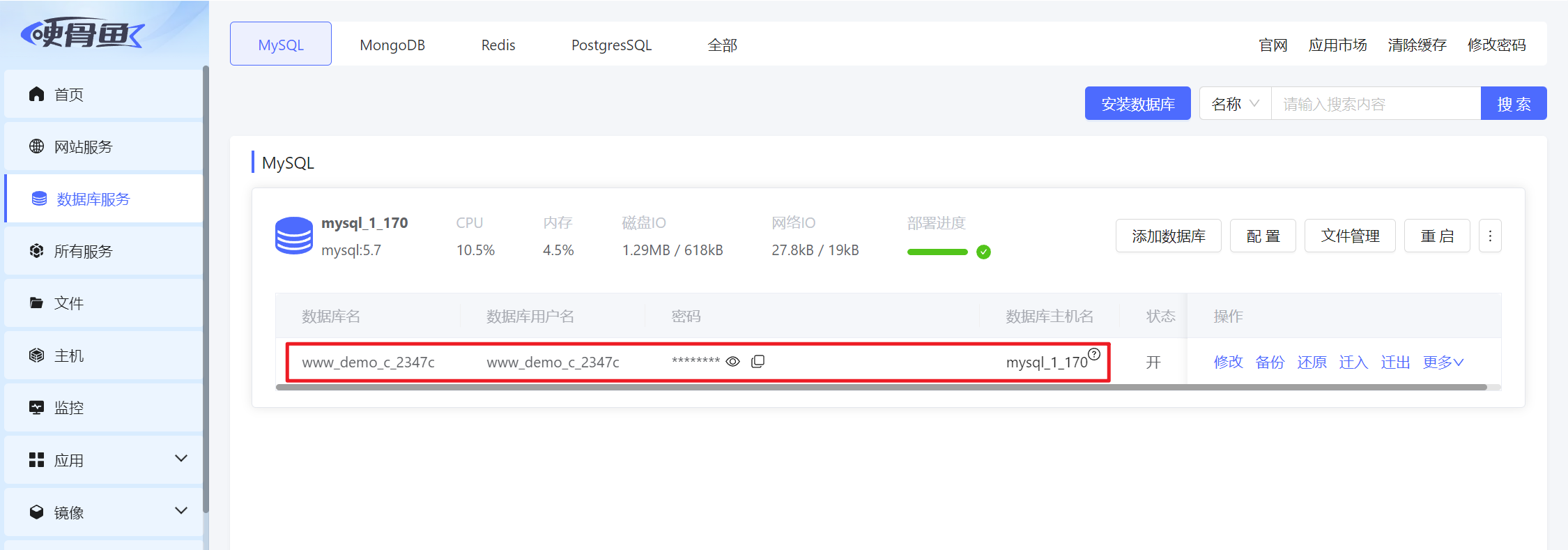
Task: Focus the 请输入搜索内容 search field
Action: click(1376, 103)
